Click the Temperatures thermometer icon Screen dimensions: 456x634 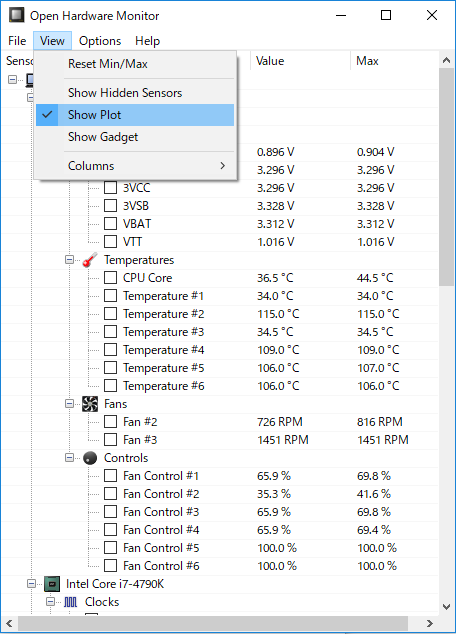click(x=90, y=260)
